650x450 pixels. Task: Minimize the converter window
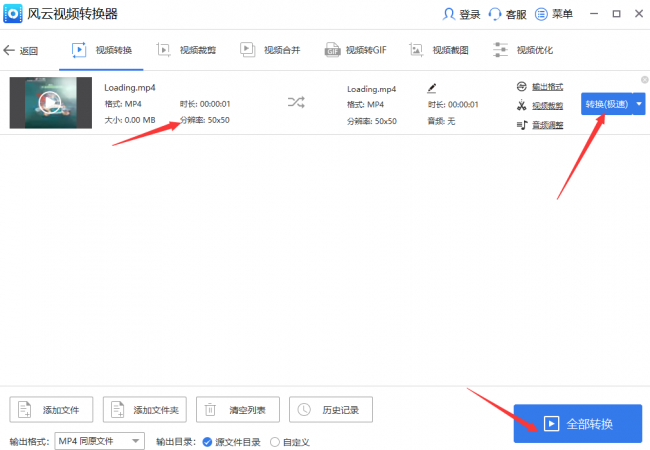(594, 14)
